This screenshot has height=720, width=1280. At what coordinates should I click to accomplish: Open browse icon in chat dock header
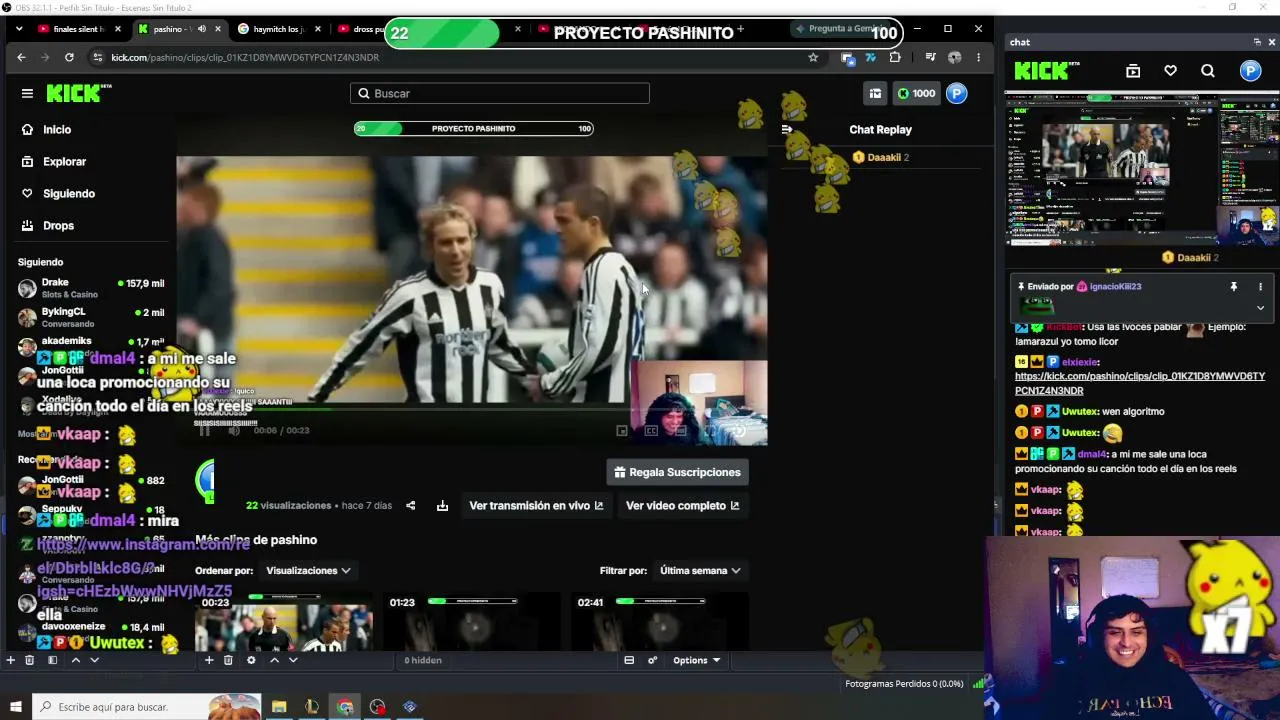[x=1133, y=71]
